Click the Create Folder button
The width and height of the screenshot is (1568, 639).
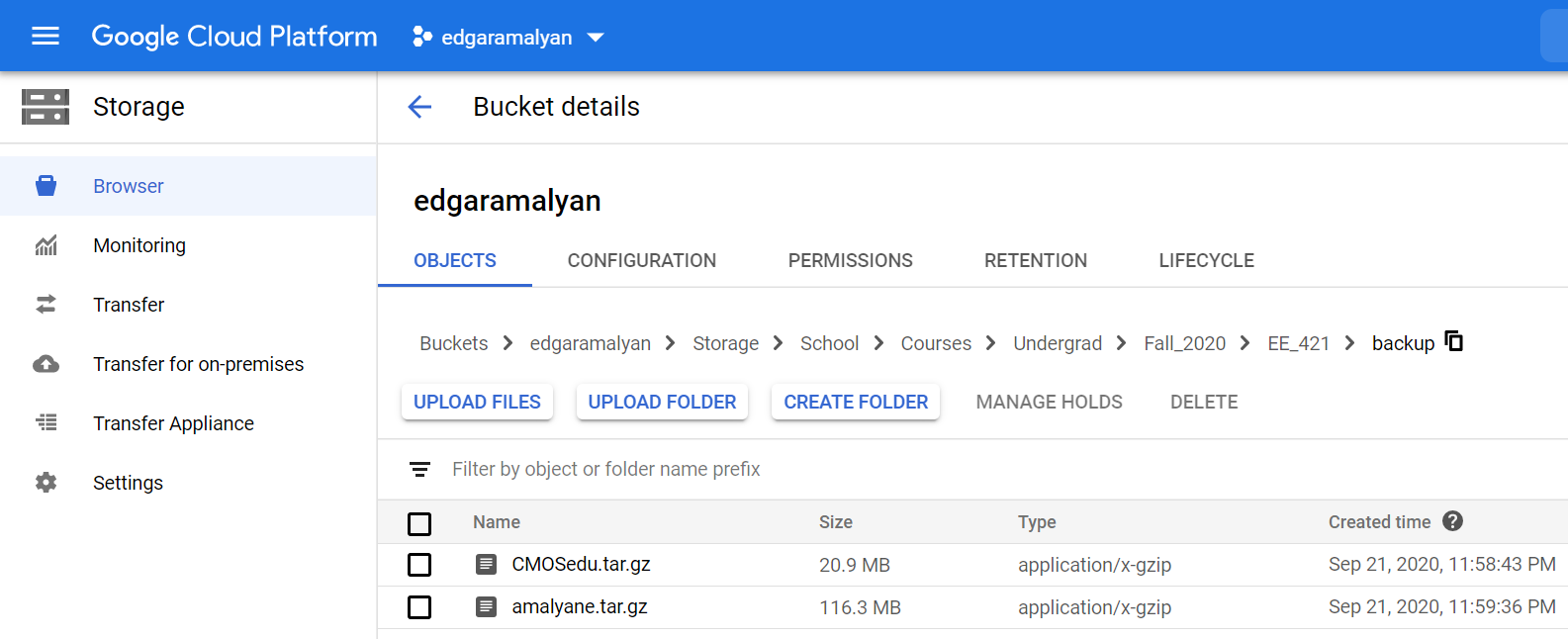click(856, 403)
